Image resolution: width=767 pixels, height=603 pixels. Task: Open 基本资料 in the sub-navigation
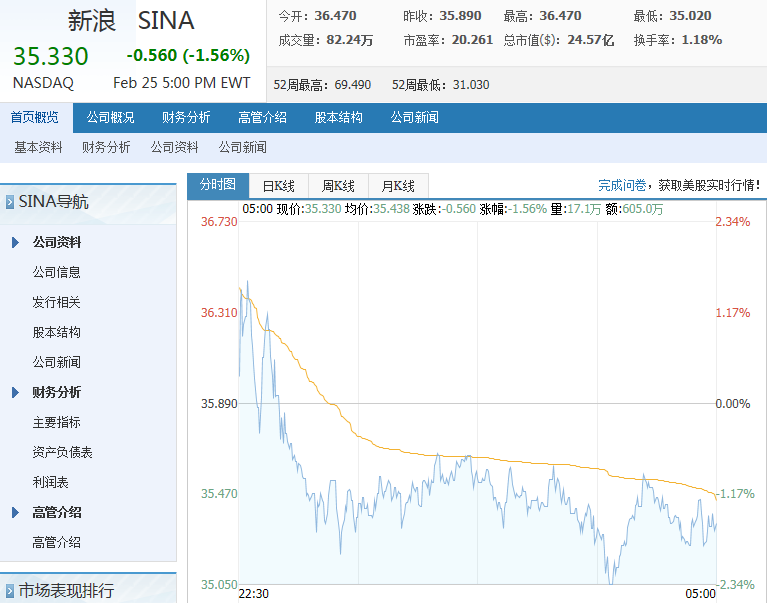[38, 147]
